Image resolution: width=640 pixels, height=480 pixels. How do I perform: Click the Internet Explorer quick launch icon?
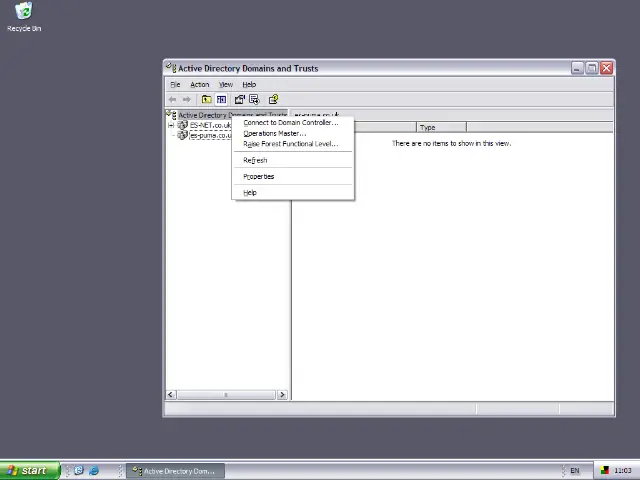tap(94, 470)
